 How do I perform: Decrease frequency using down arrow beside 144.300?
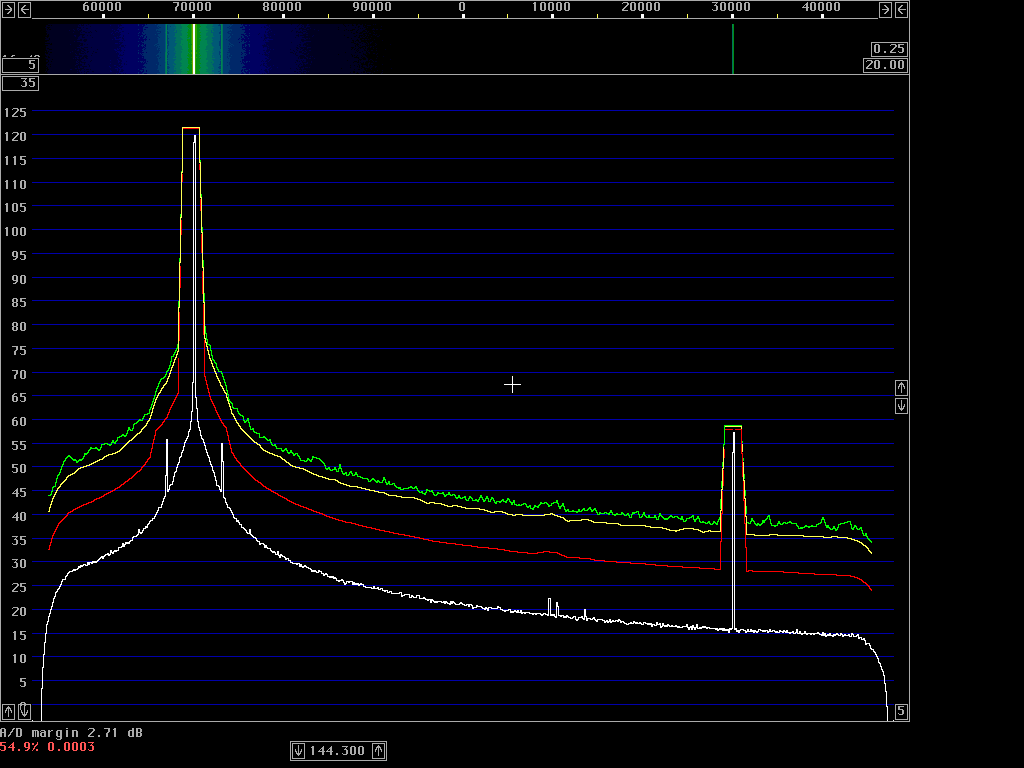coord(298,751)
